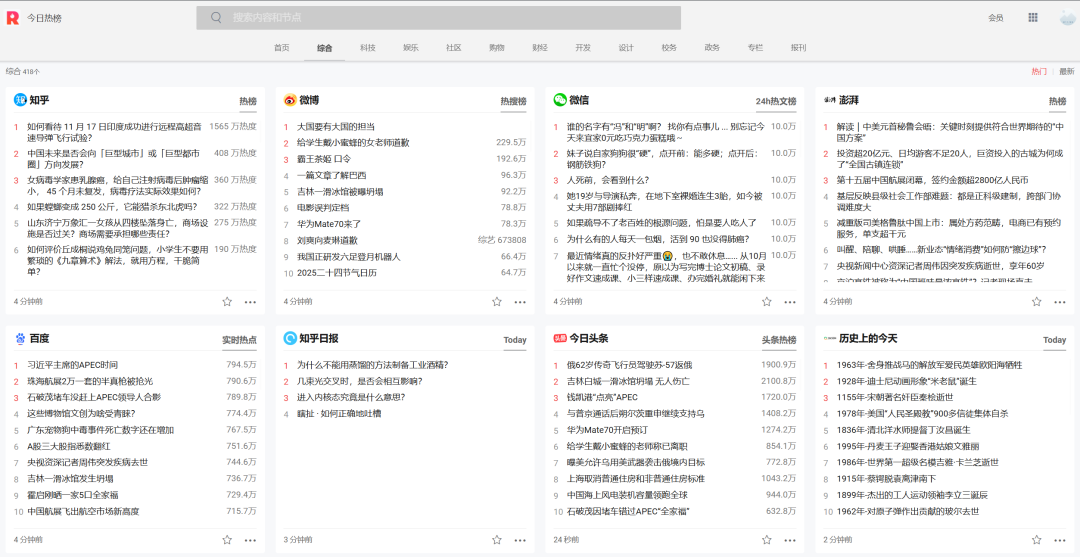Favorite the 知乎 card with star icon
This screenshot has height=557, width=1080.
227,301
